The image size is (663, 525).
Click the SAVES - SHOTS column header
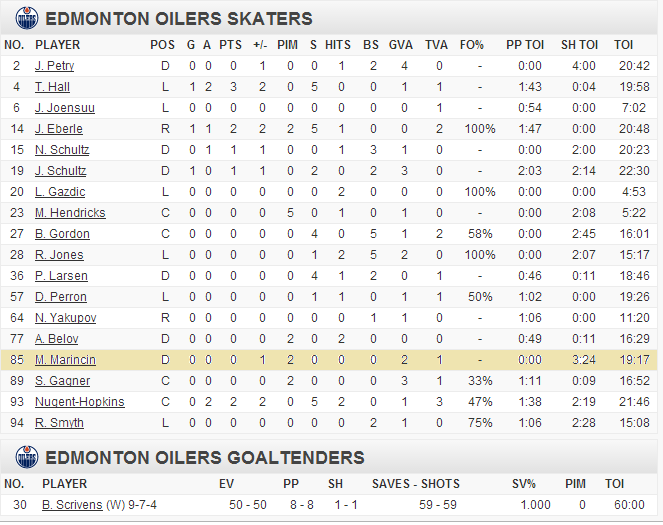(416, 484)
